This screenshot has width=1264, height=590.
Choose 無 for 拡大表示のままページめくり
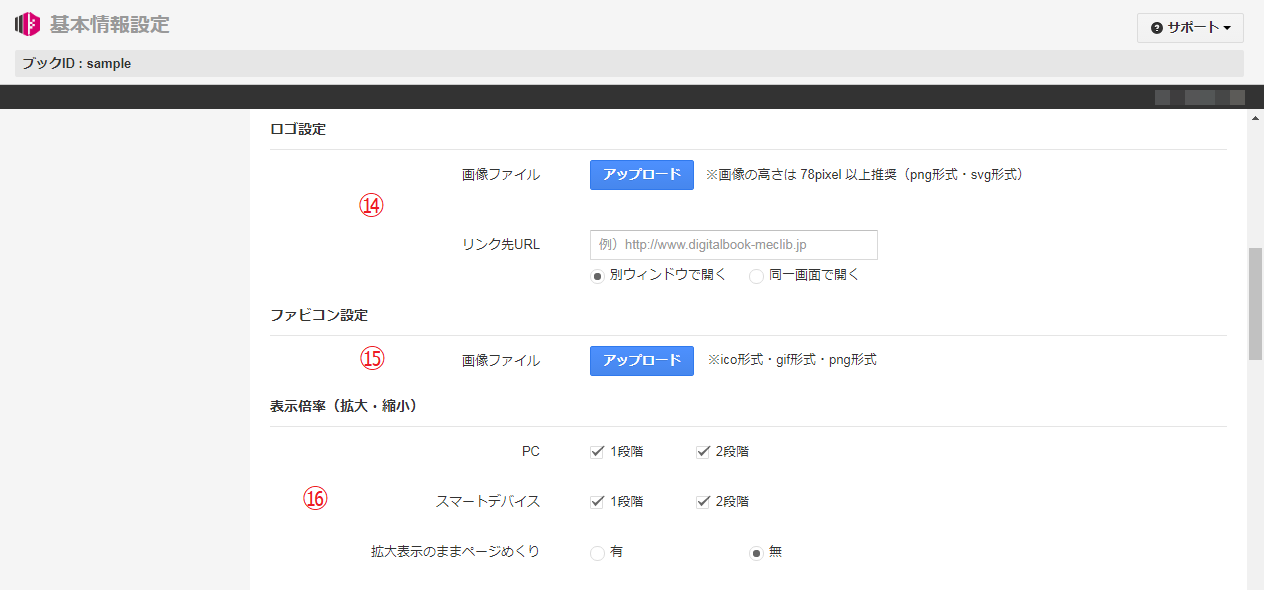click(757, 553)
